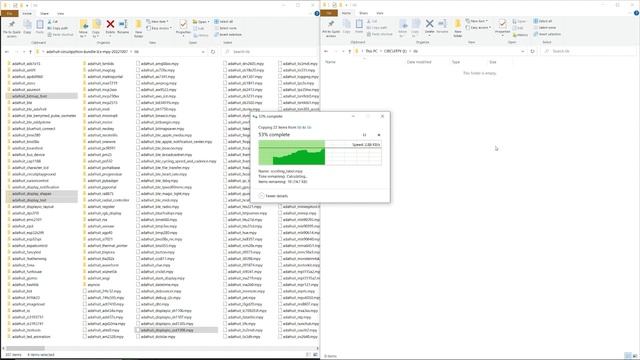
Task: Switch to View tab in left window
Action: coord(60,13)
